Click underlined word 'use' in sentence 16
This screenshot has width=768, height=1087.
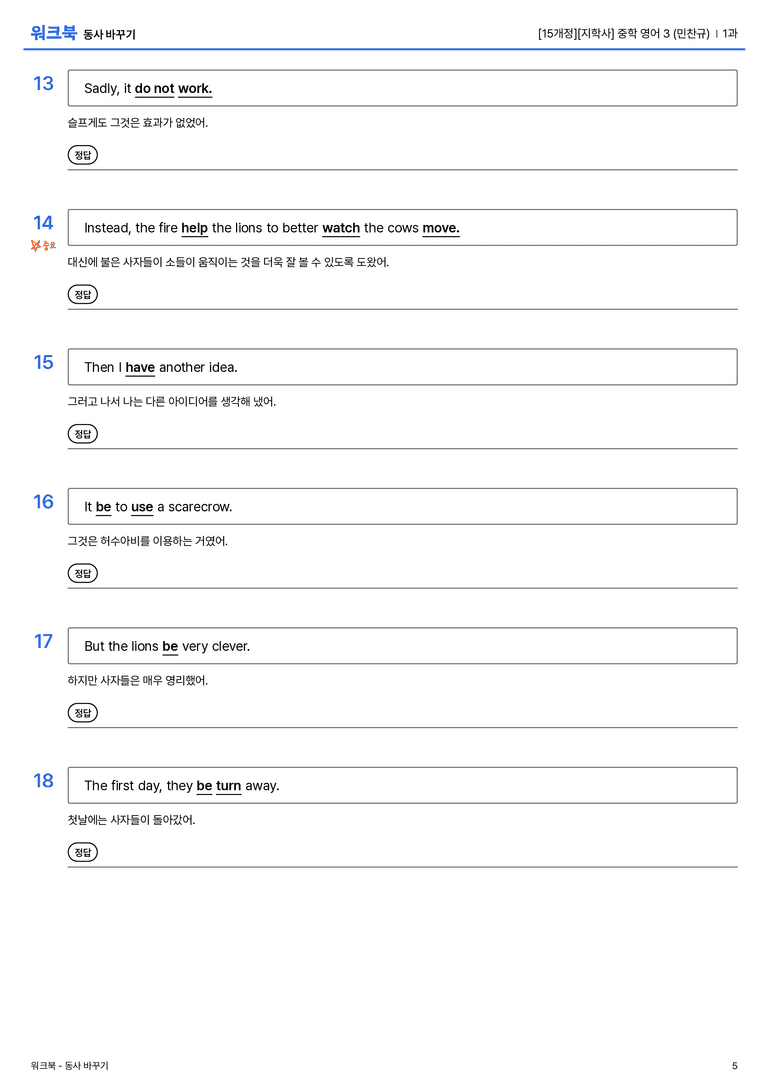tap(142, 507)
